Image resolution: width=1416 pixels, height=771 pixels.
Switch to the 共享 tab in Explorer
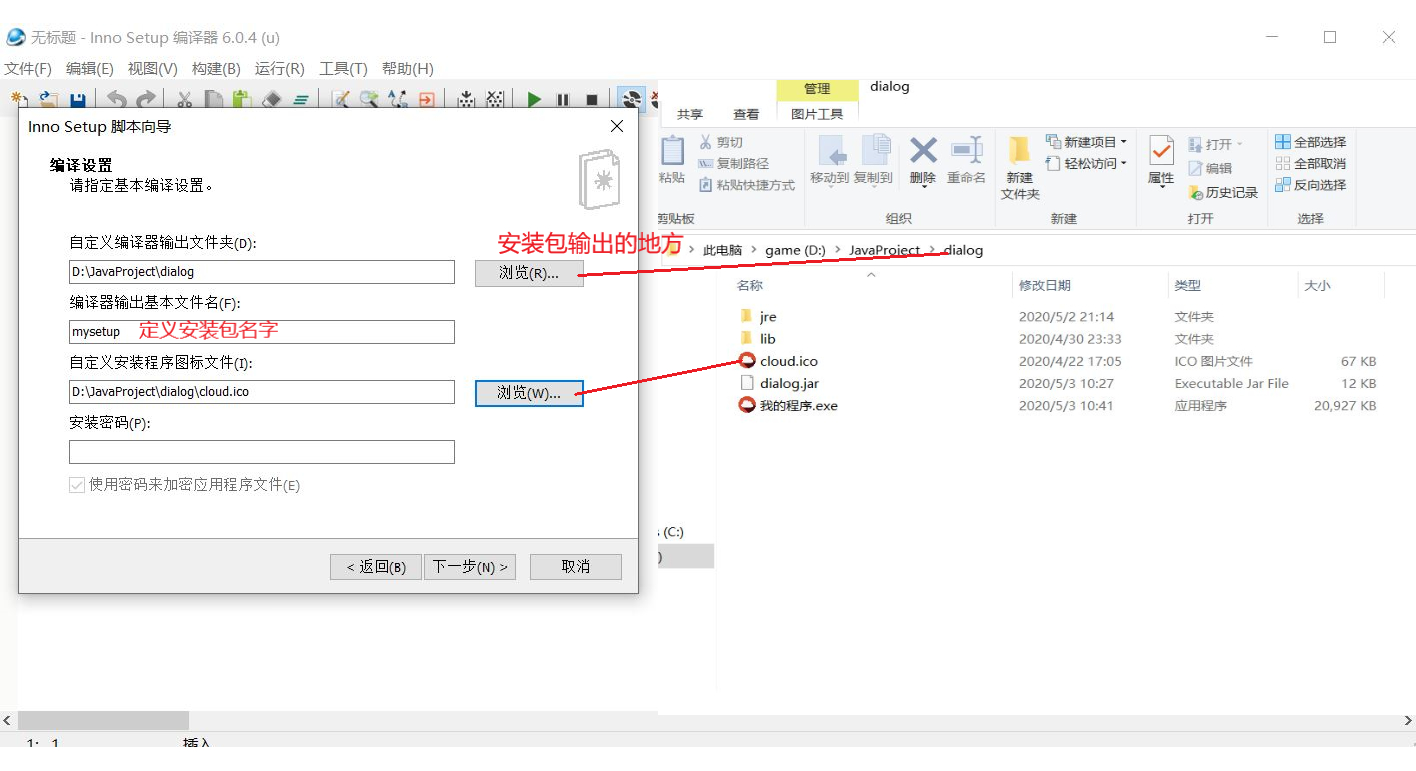pos(690,114)
